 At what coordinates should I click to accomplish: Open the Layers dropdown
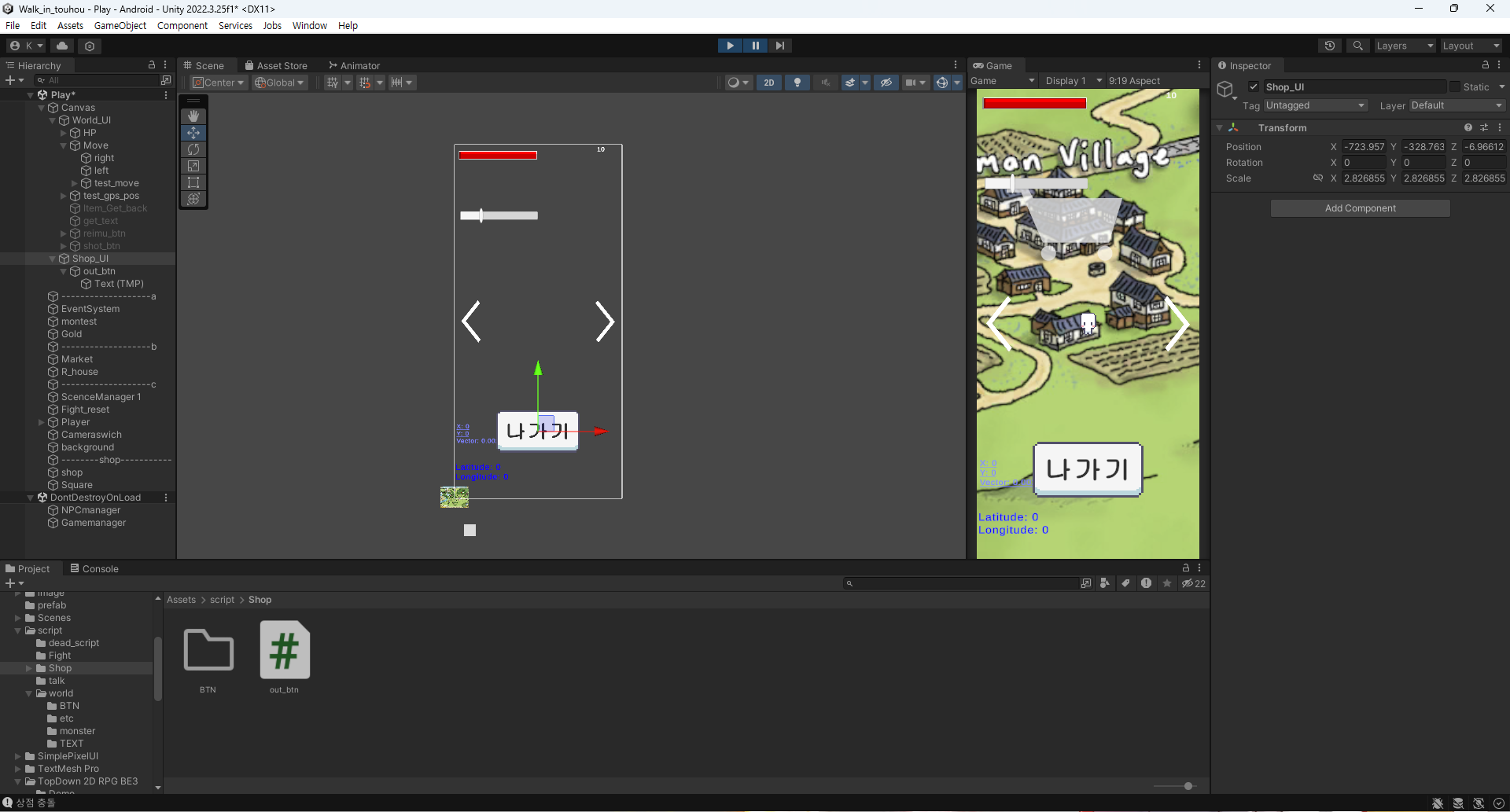[1405, 46]
